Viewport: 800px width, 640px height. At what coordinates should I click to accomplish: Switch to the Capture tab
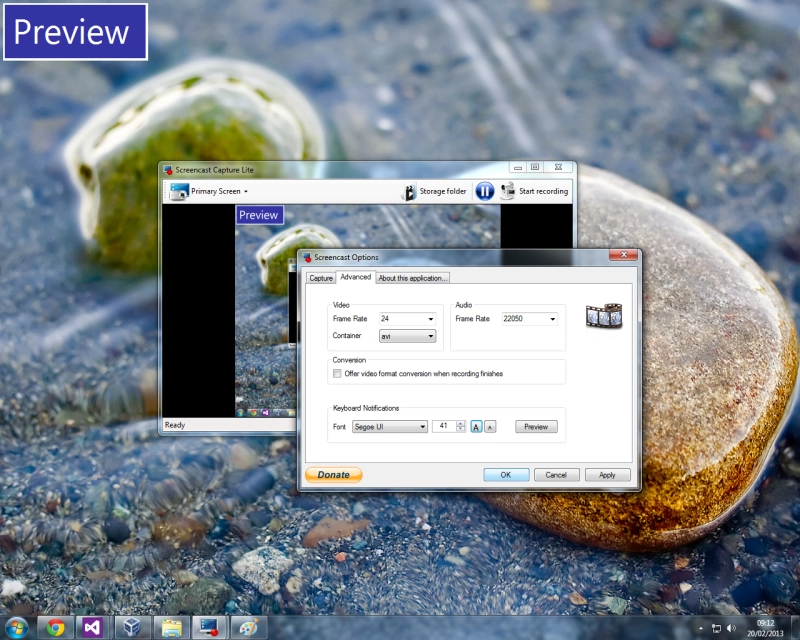tap(321, 278)
